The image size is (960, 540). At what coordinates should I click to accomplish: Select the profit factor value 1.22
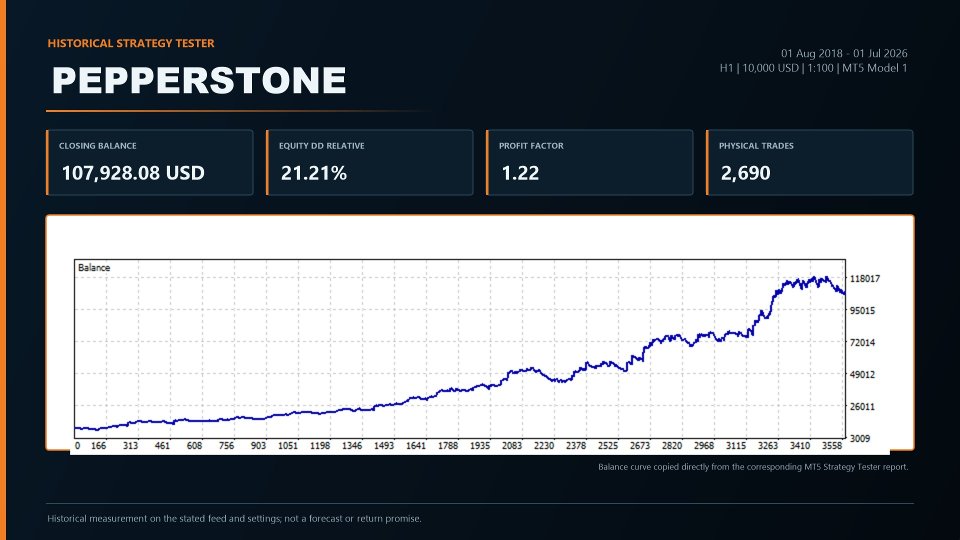(520, 173)
